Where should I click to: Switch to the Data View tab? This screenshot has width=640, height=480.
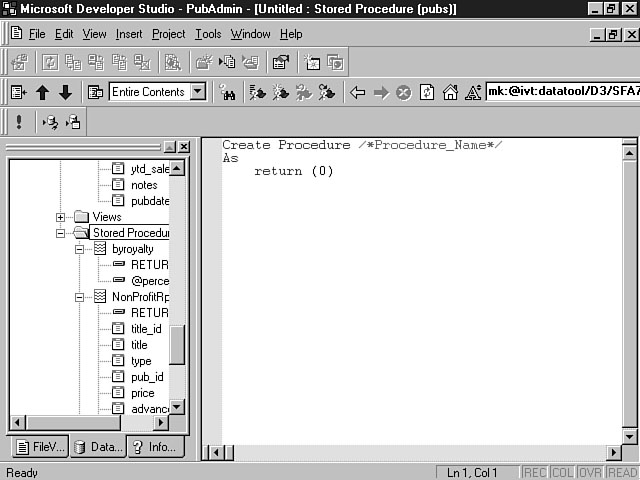coord(97,447)
